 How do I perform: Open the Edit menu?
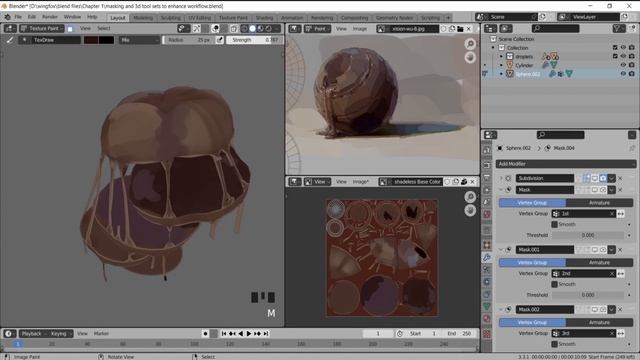[x=32, y=17]
